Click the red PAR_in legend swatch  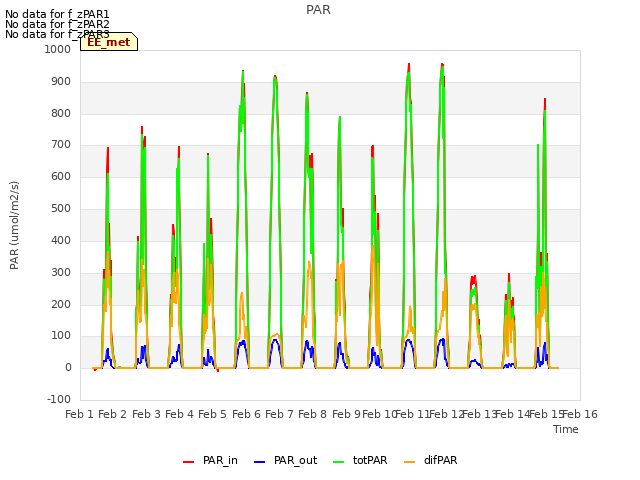(x=188, y=462)
